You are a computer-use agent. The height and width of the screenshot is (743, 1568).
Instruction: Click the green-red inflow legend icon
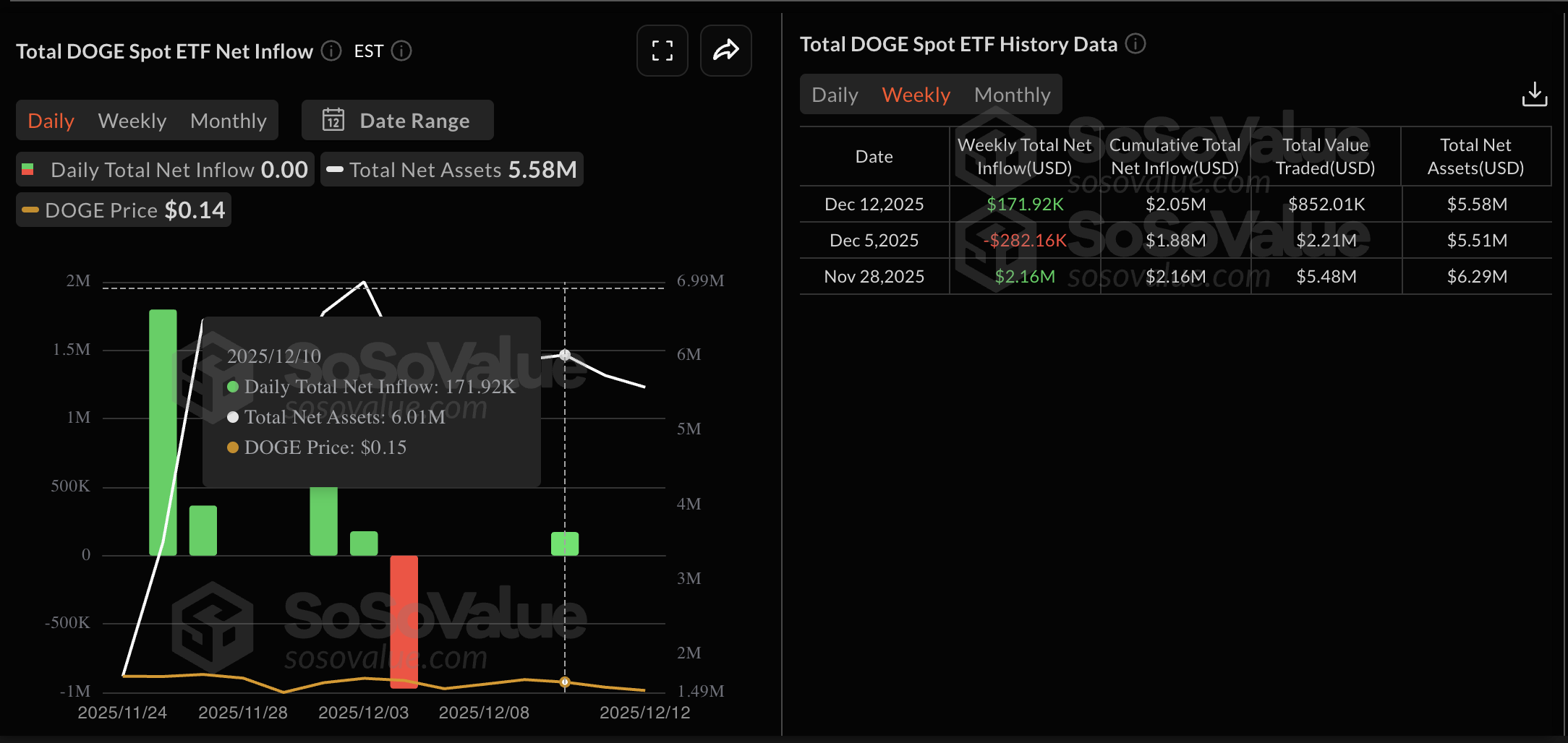[x=30, y=169]
